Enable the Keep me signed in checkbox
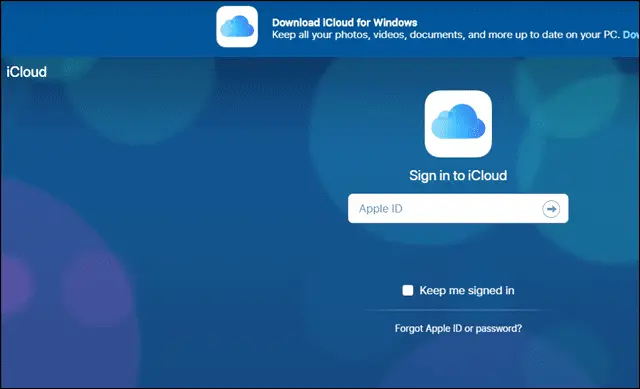This screenshot has width=640, height=389. click(408, 290)
